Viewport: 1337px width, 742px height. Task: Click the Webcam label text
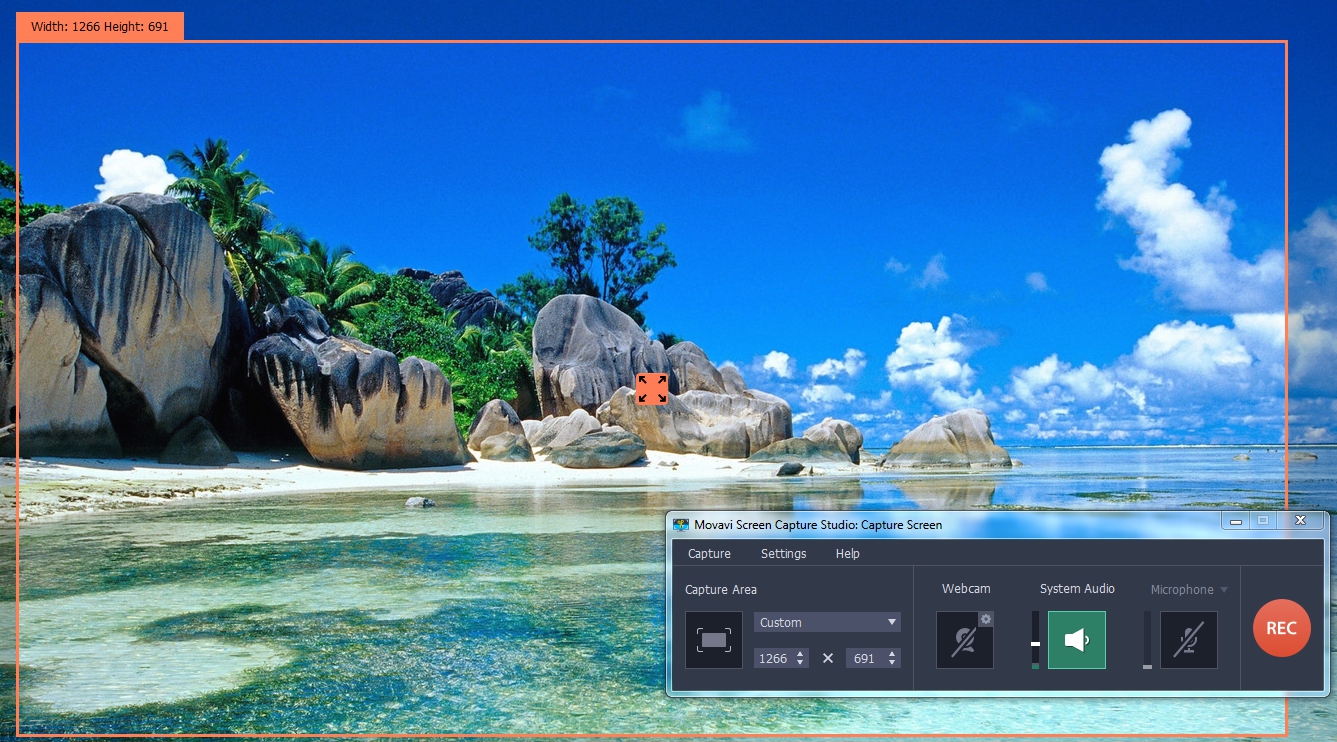965,589
